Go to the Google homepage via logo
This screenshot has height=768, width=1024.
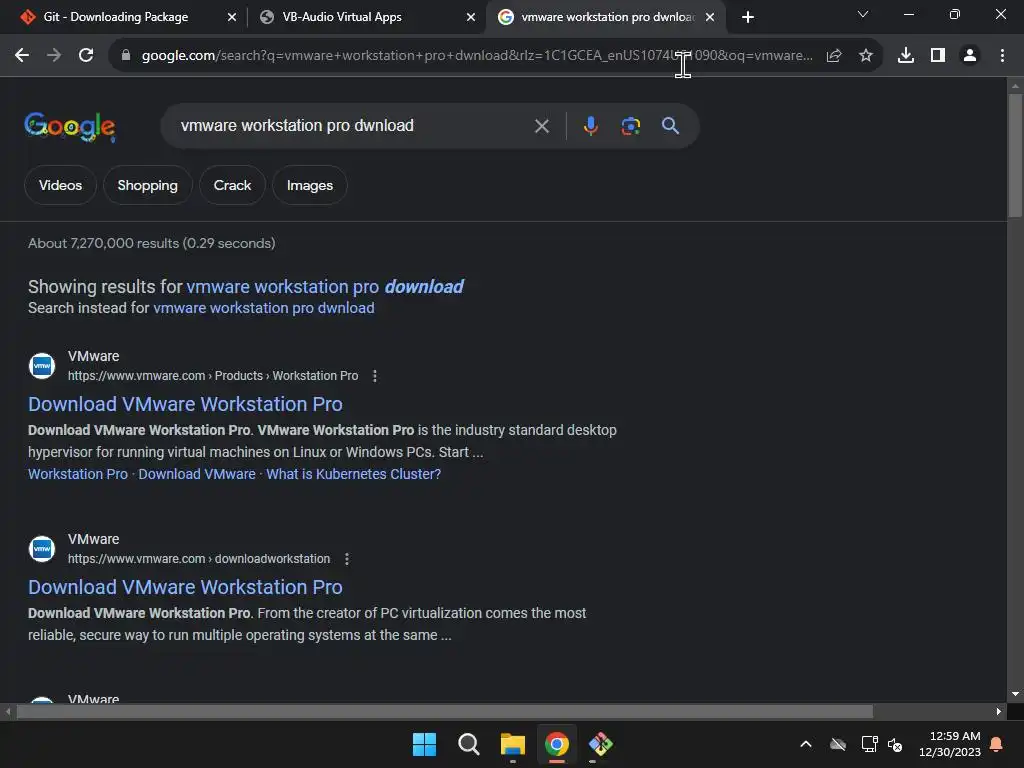tap(70, 126)
